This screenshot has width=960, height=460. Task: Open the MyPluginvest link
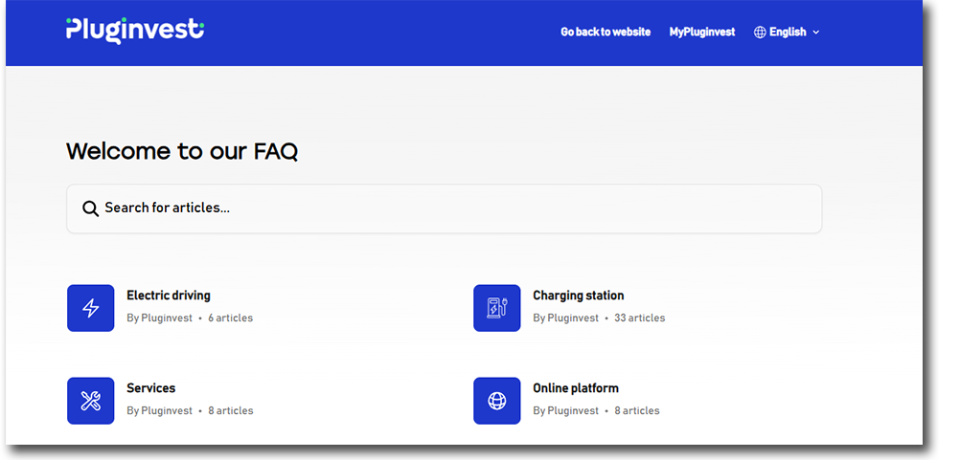[x=702, y=32]
